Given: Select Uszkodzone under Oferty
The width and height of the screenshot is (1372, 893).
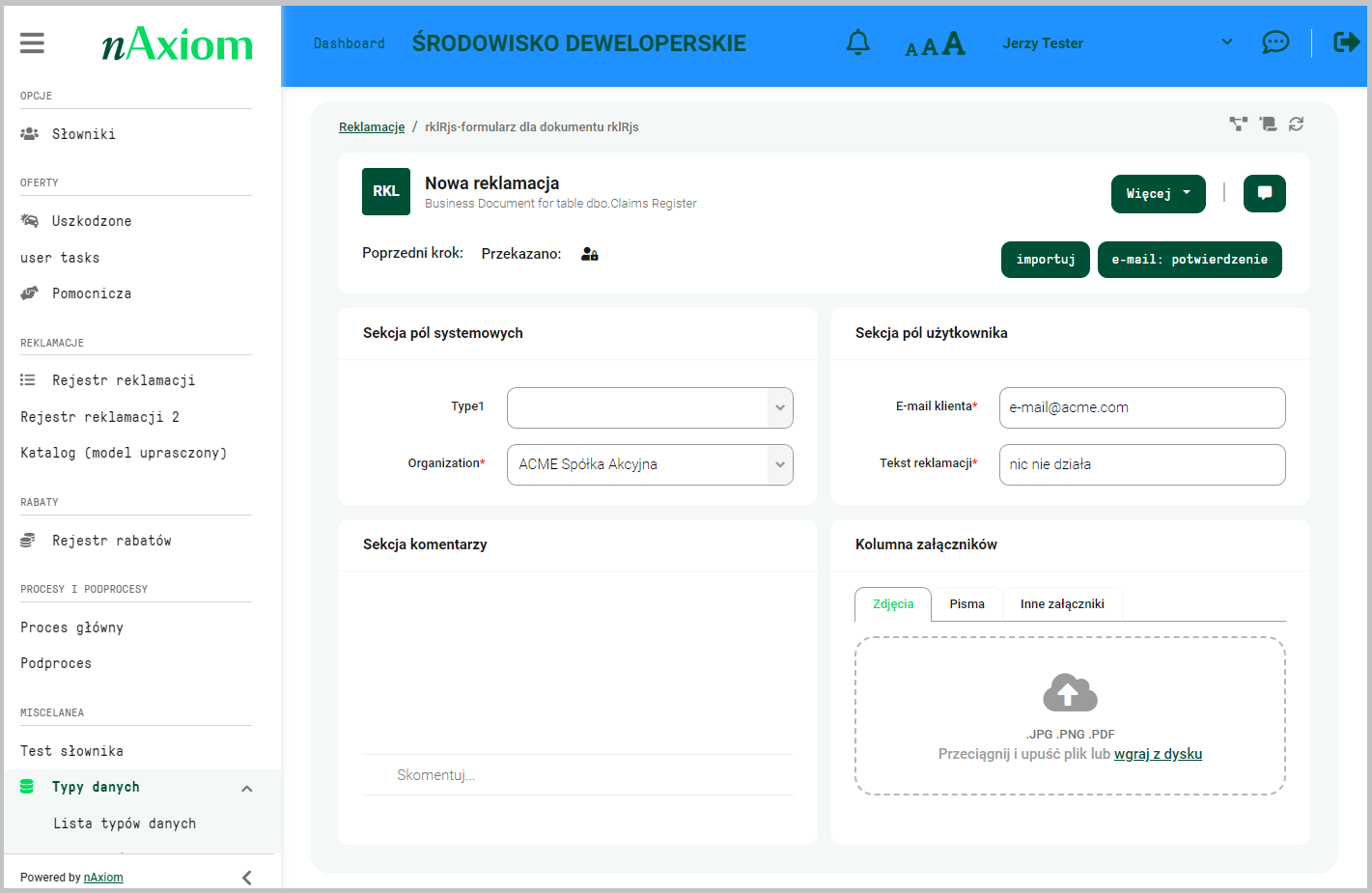Looking at the screenshot, I should click(x=93, y=220).
